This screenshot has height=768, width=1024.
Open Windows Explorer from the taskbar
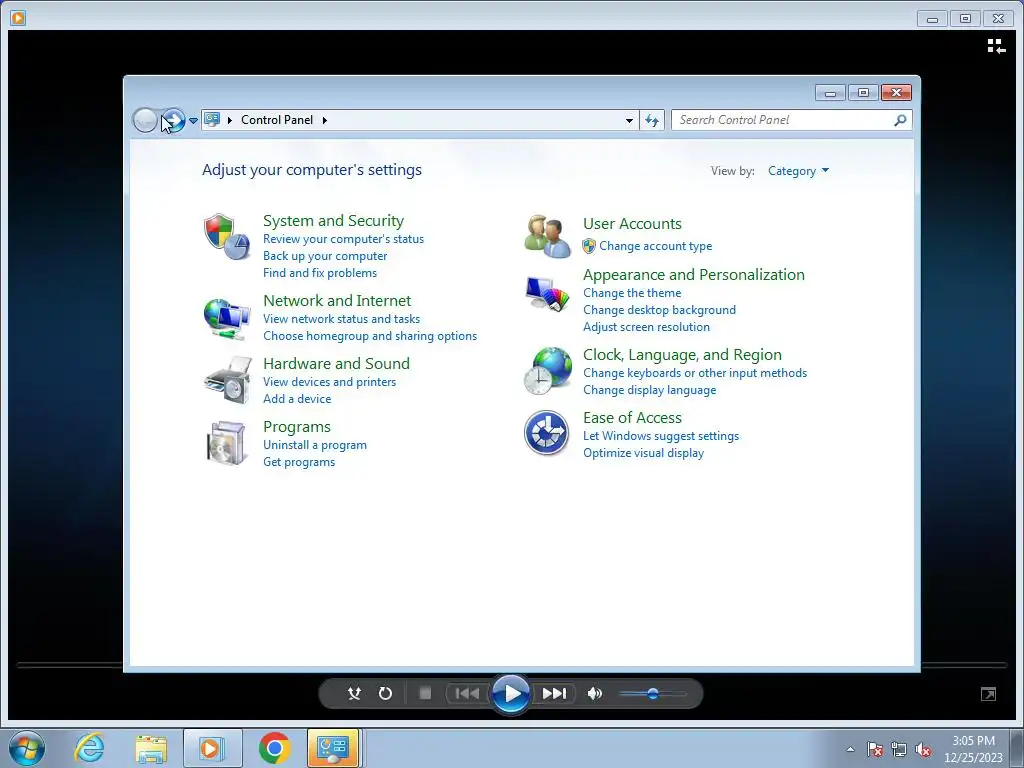tap(151, 748)
